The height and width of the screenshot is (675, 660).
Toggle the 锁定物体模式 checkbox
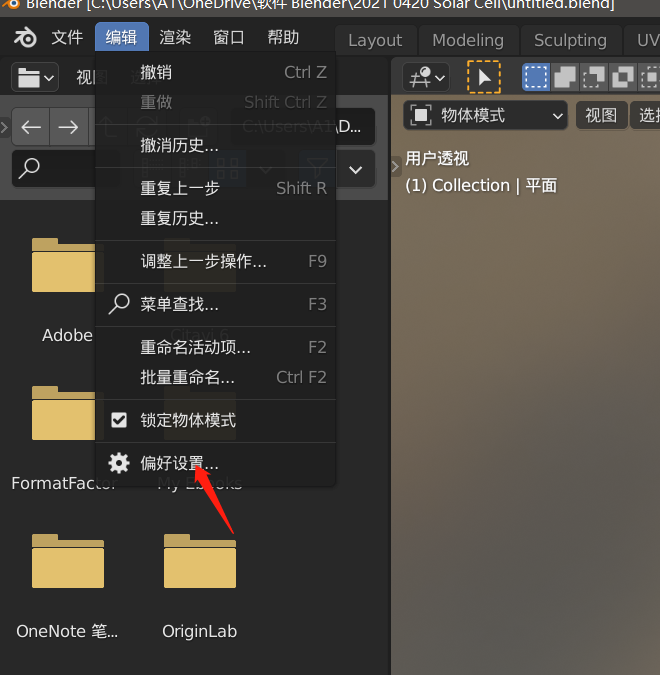[119, 420]
